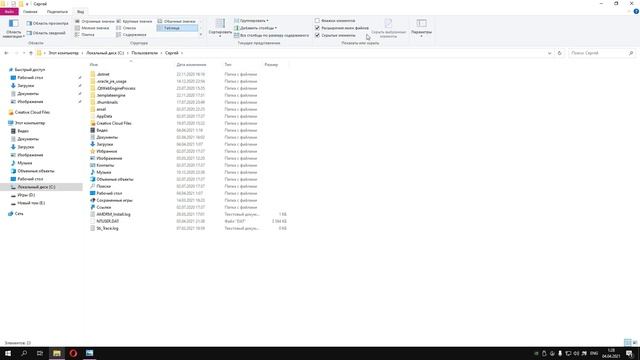Uncheck the Скрытые элементы checkbox
The image size is (640, 360).
click(x=317, y=35)
